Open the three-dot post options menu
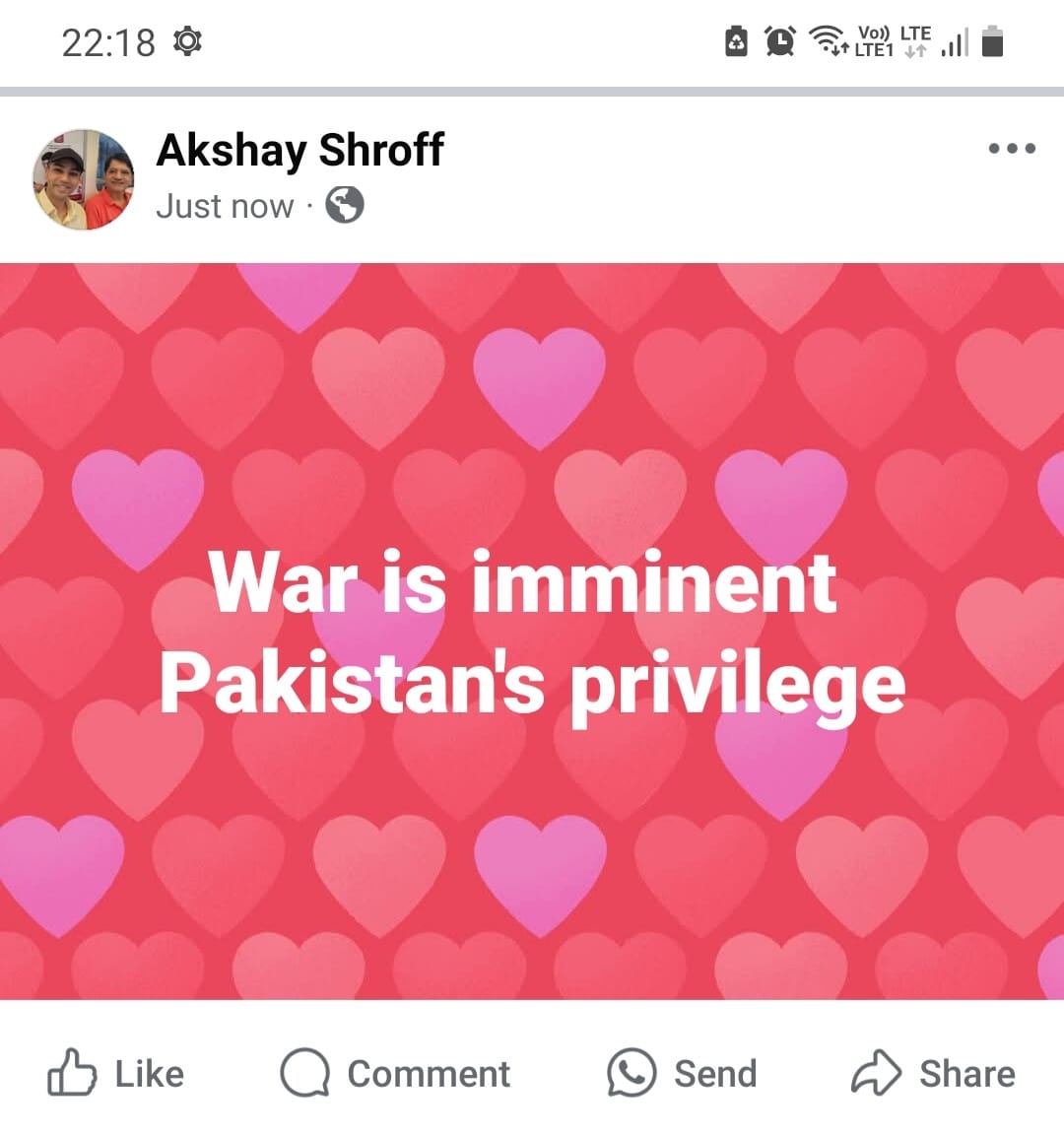 (x=1012, y=148)
